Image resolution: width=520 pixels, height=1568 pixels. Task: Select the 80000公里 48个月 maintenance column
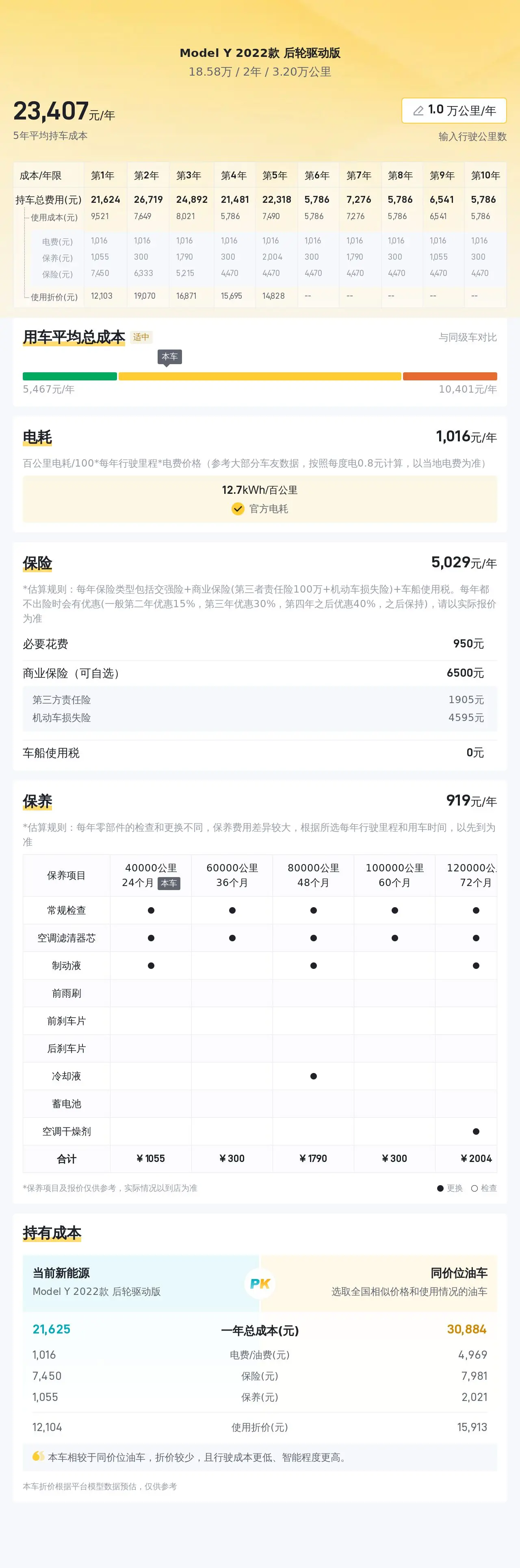click(x=313, y=875)
